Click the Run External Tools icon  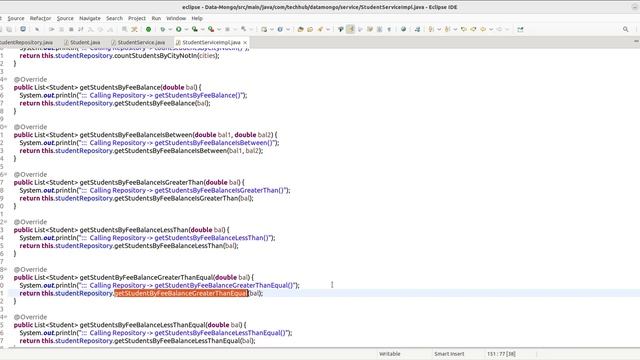(211, 29)
